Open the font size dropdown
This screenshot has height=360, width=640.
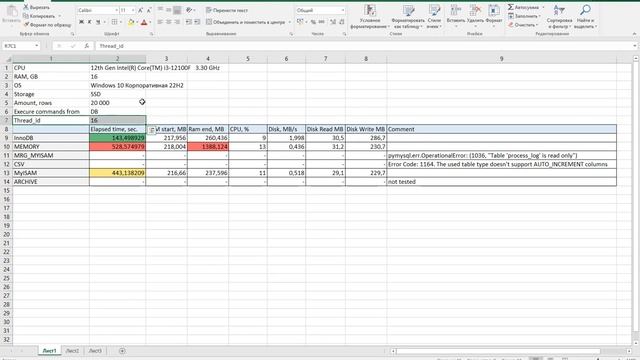coord(133,10)
